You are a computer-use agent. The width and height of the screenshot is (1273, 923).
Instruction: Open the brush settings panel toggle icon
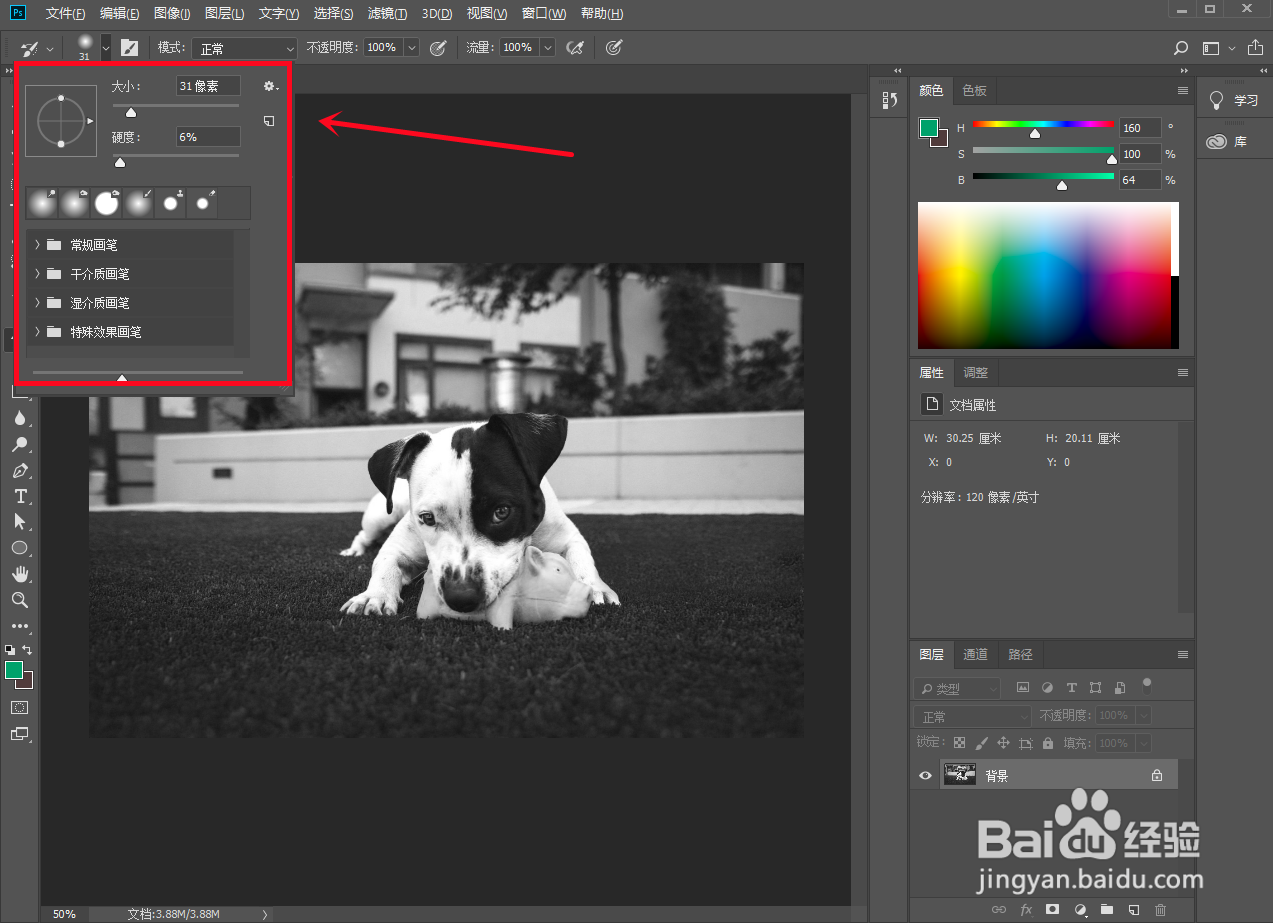click(x=129, y=47)
